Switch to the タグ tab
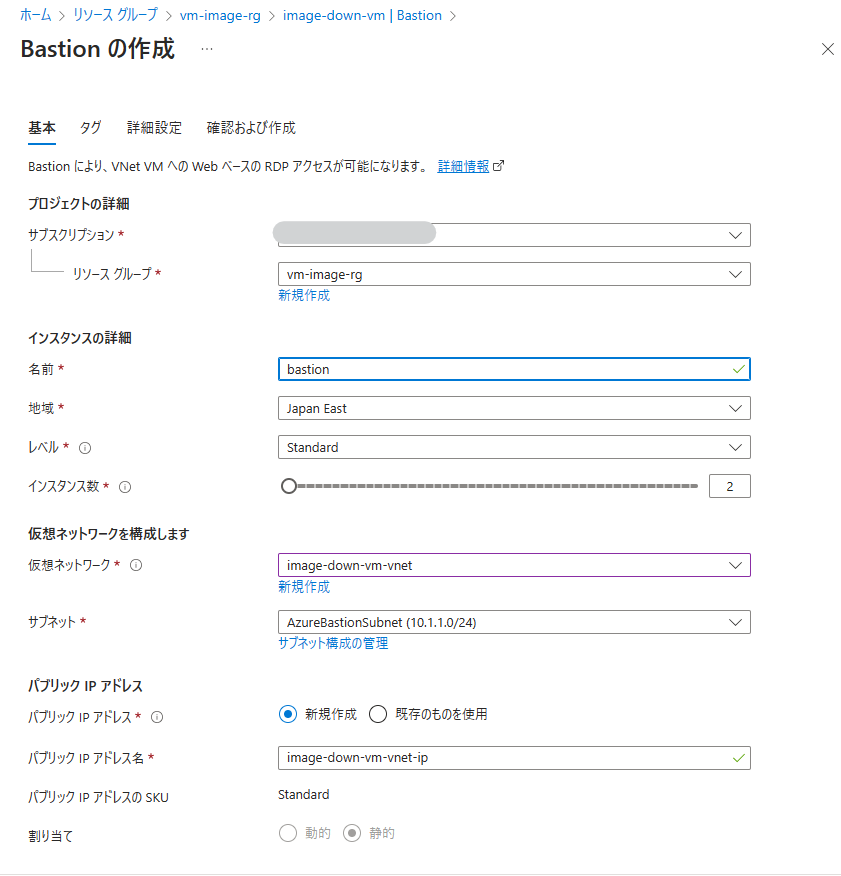This screenshot has height=876, width=841. (90, 128)
